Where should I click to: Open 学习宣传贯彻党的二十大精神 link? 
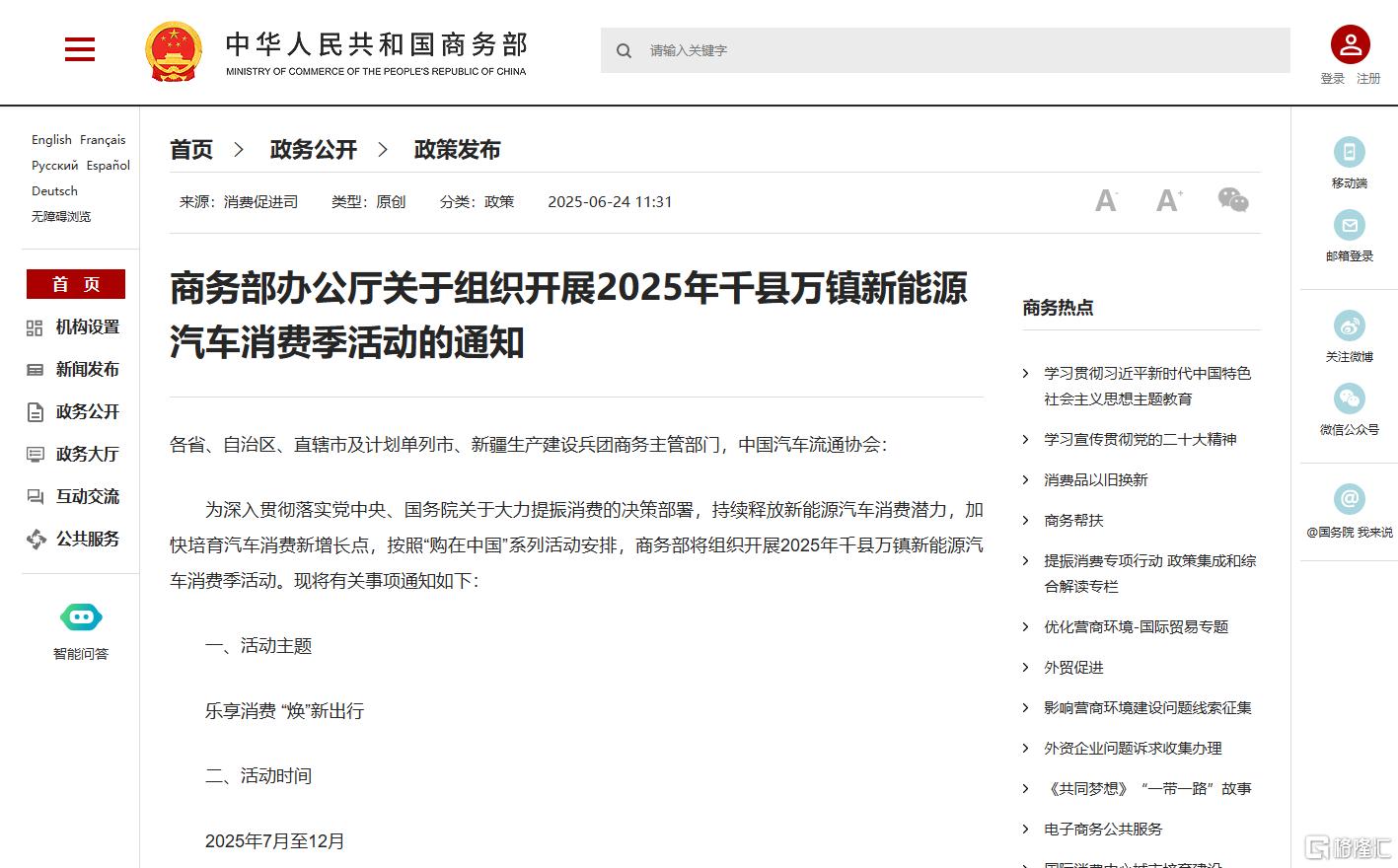[1140, 440]
